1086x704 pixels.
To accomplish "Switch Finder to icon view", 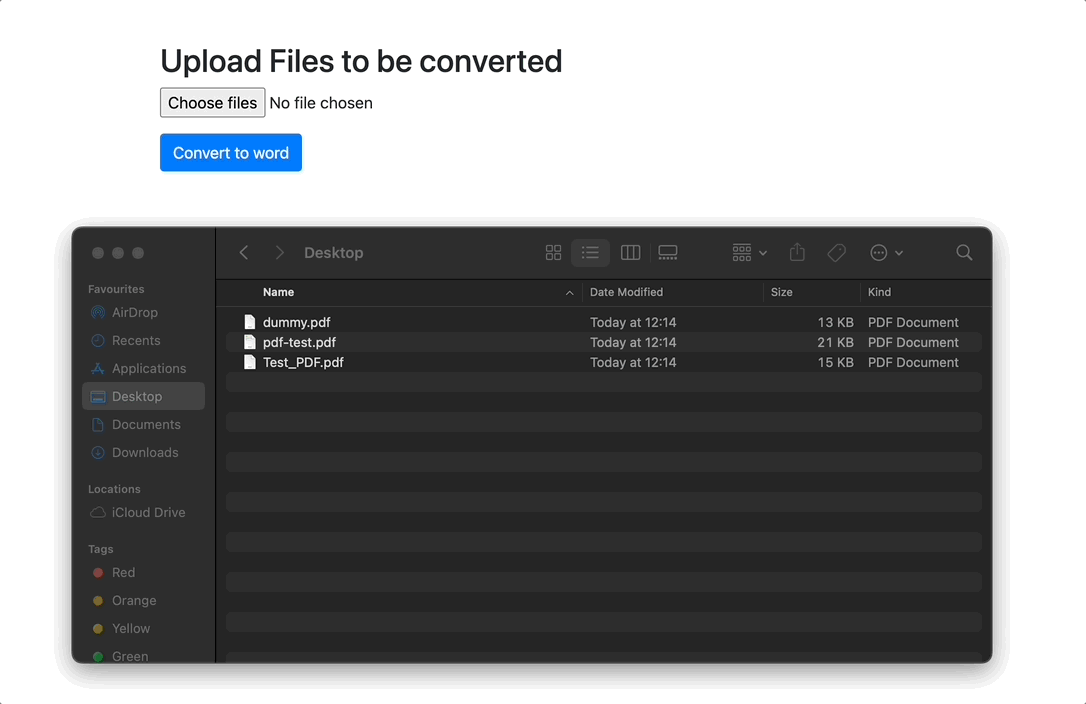I will coord(553,253).
